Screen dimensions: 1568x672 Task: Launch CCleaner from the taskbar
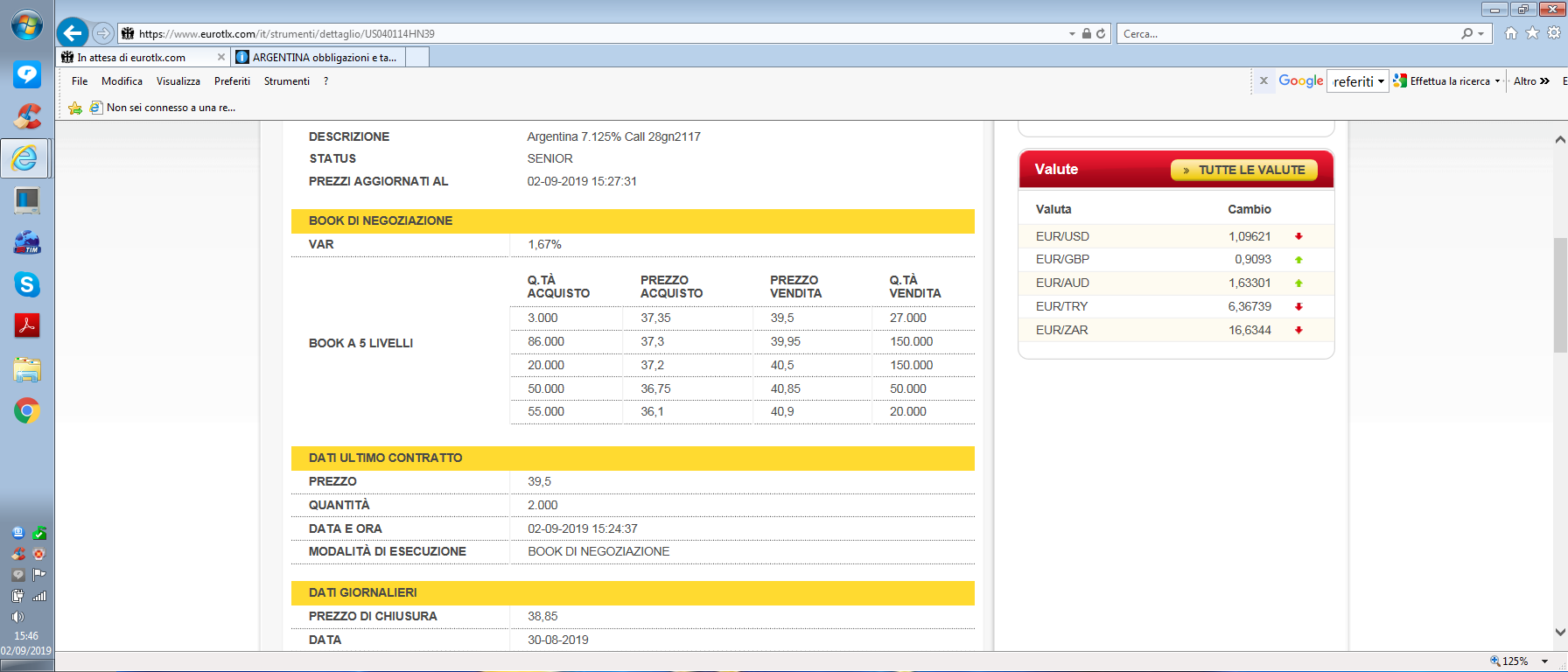(26, 116)
